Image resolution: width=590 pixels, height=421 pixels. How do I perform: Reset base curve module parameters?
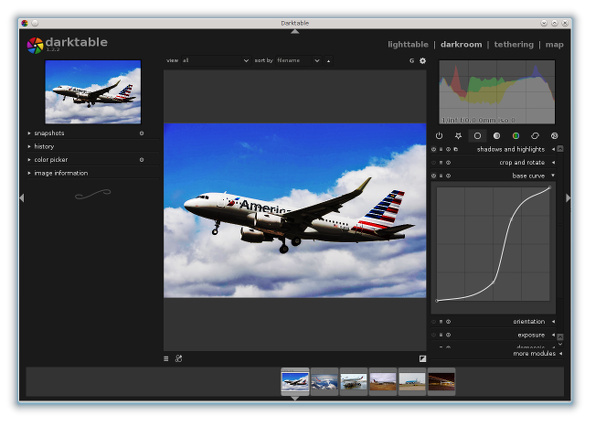[448, 176]
